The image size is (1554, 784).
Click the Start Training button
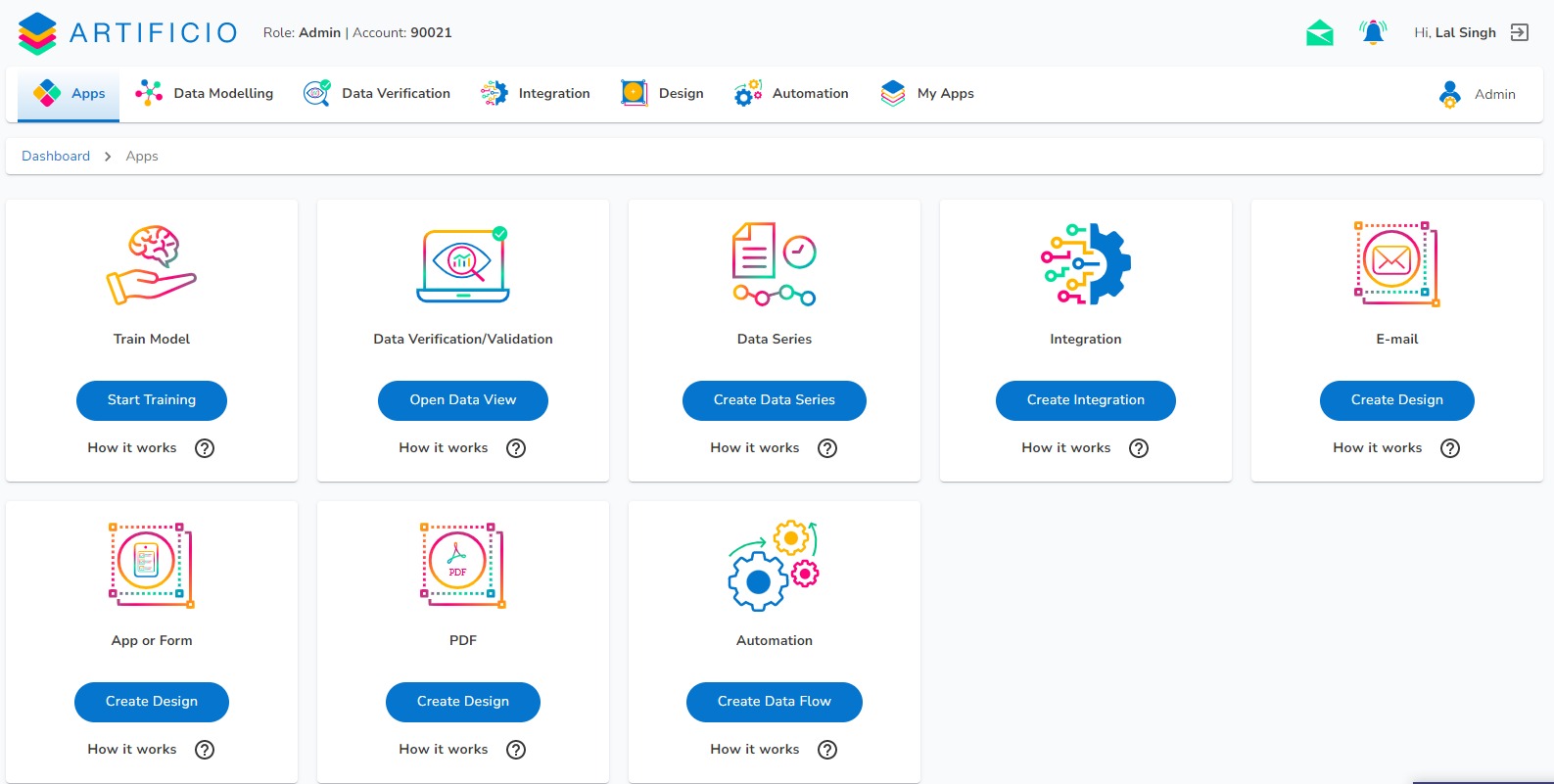152,400
